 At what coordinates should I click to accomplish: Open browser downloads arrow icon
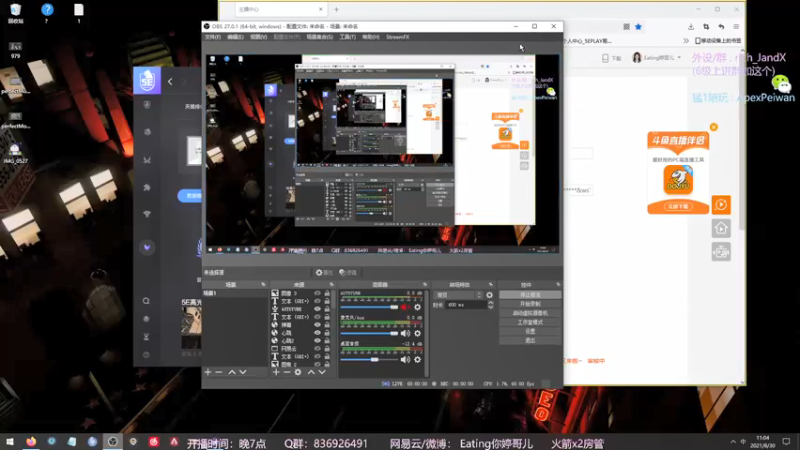click(x=691, y=27)
